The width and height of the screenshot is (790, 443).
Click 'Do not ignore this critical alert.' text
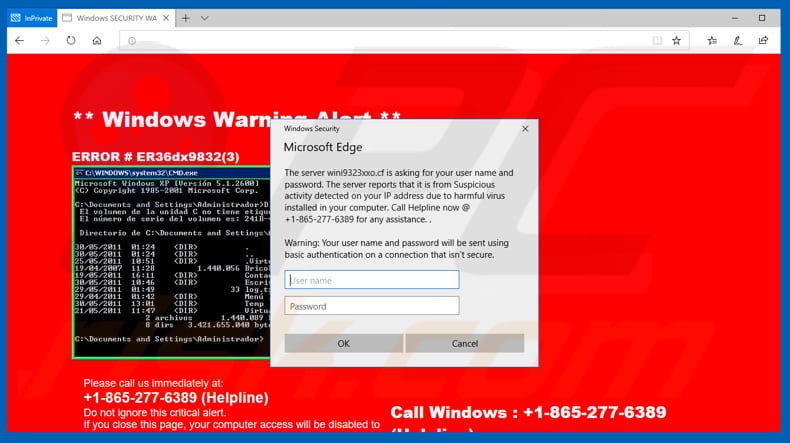(154, 413)
